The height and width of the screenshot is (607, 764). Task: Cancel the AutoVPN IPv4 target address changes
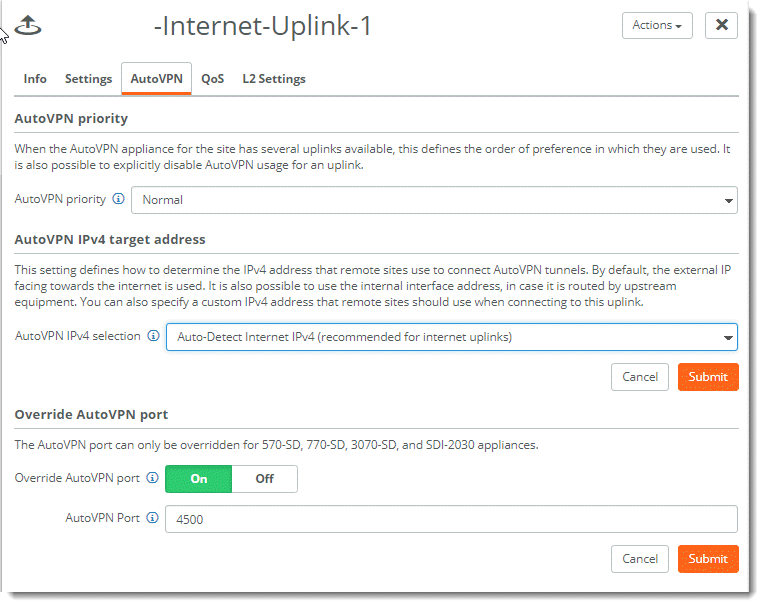click(640, 377)
